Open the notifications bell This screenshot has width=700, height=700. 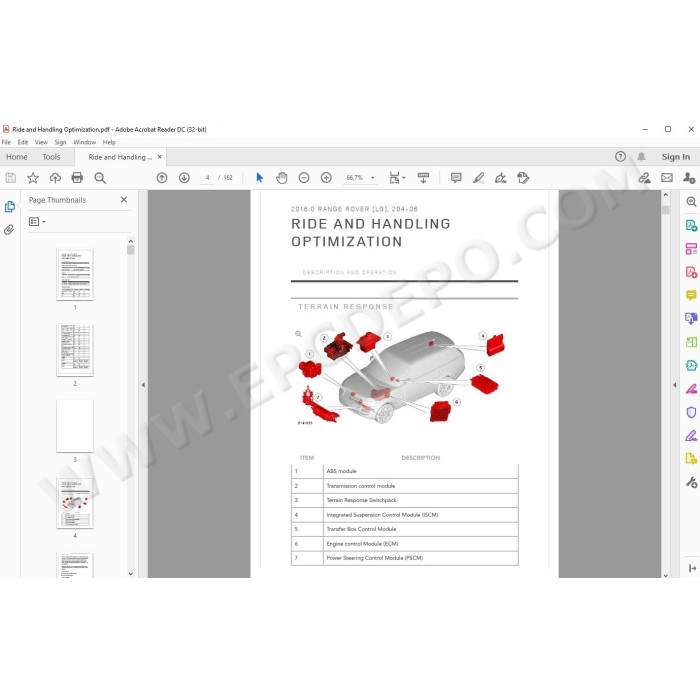tap(642, 157)
